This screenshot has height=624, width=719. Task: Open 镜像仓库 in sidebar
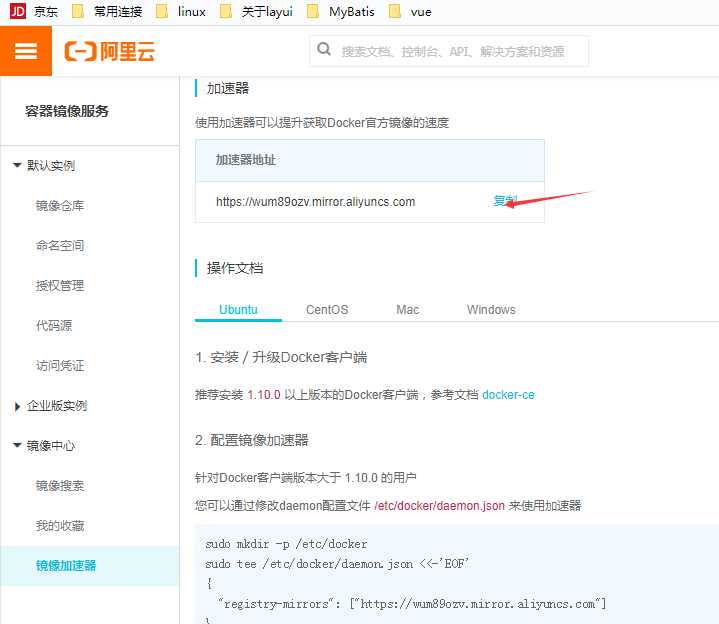tap(60, 205)
